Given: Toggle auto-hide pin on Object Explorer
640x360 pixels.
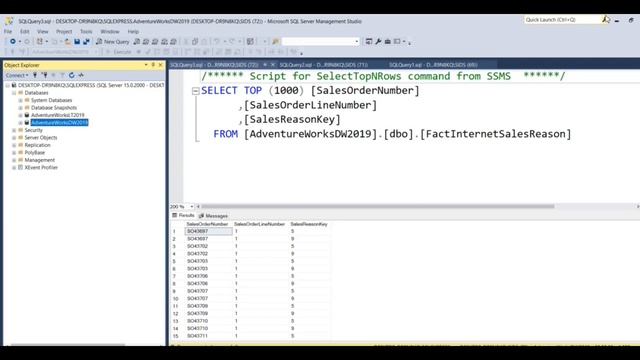Looking at the screenshot, I should point(153,65).
